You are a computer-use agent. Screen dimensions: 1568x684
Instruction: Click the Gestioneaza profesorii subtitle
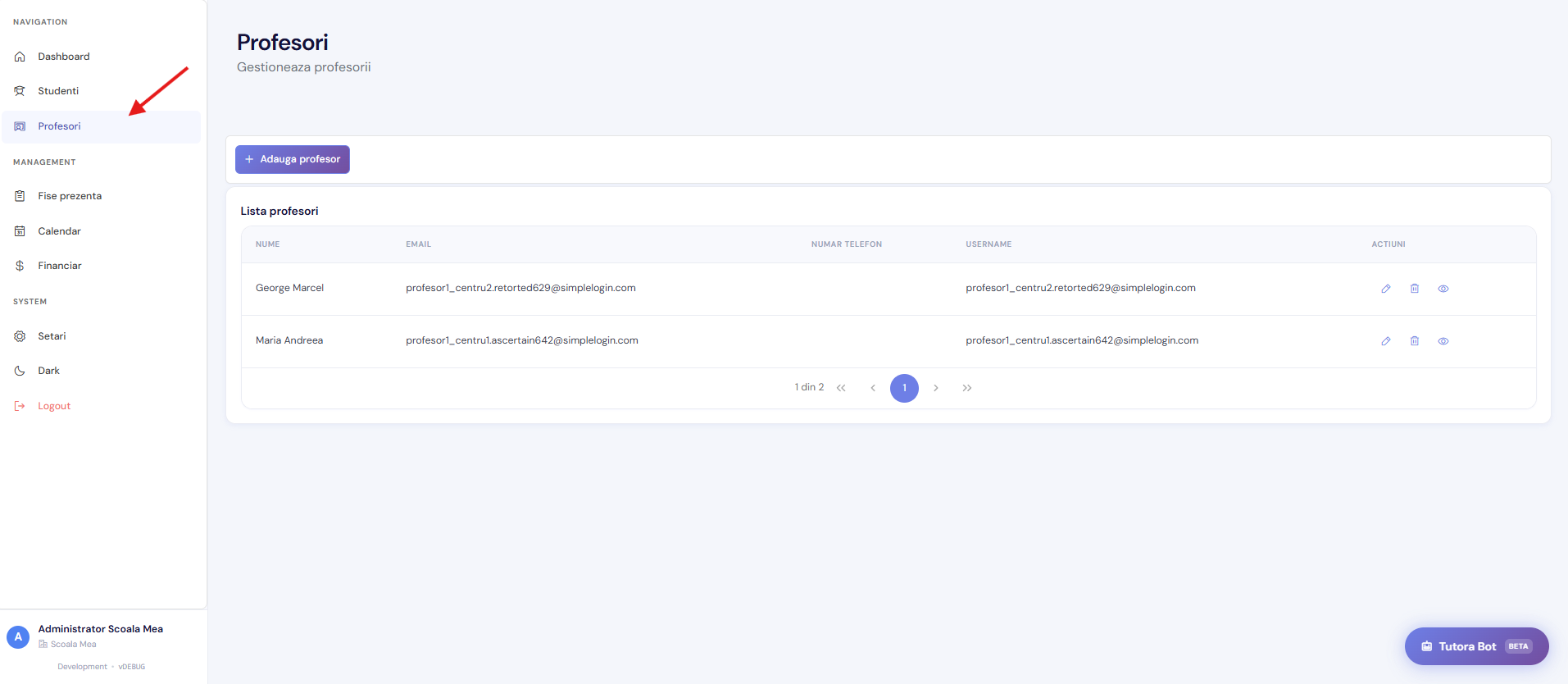tap(304, 67)
